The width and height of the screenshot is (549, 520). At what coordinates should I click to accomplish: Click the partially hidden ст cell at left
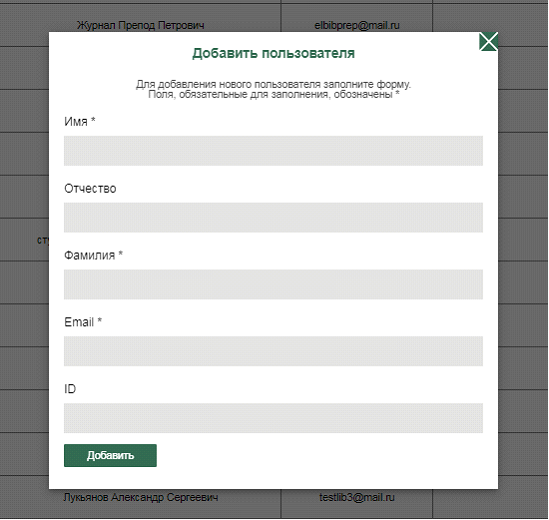tap(43, 240)
